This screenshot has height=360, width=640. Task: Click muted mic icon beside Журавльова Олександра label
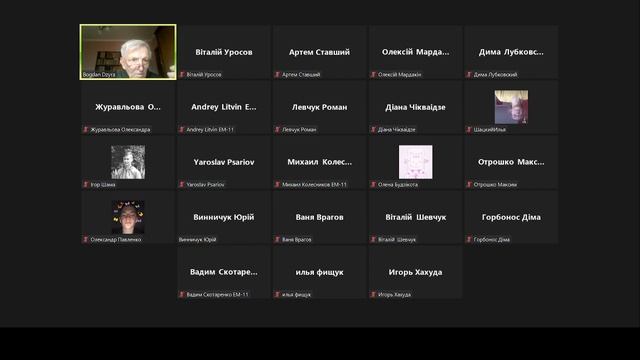point(86,130)
